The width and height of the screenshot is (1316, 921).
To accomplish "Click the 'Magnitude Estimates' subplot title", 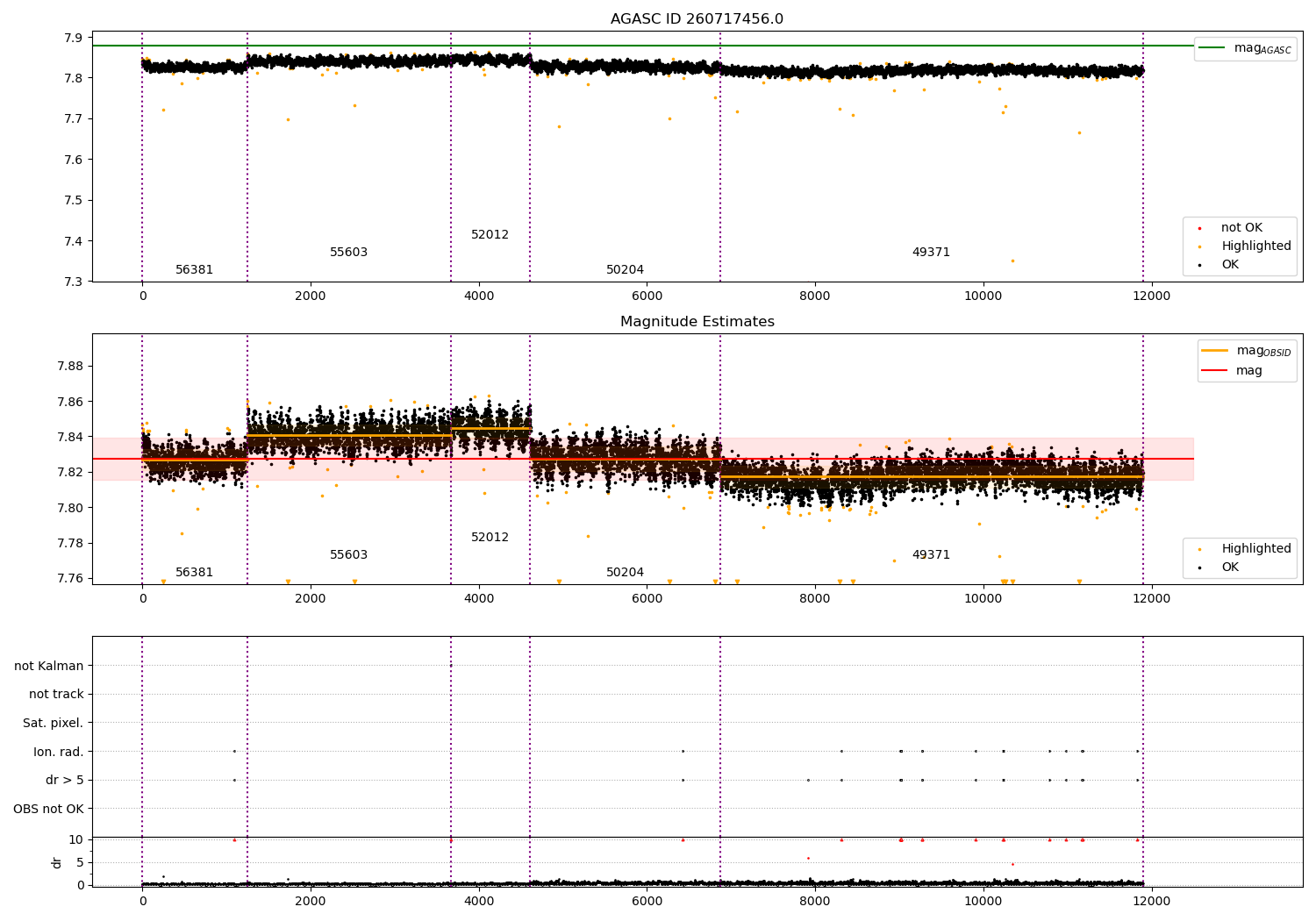I will [x=697, y=322].
